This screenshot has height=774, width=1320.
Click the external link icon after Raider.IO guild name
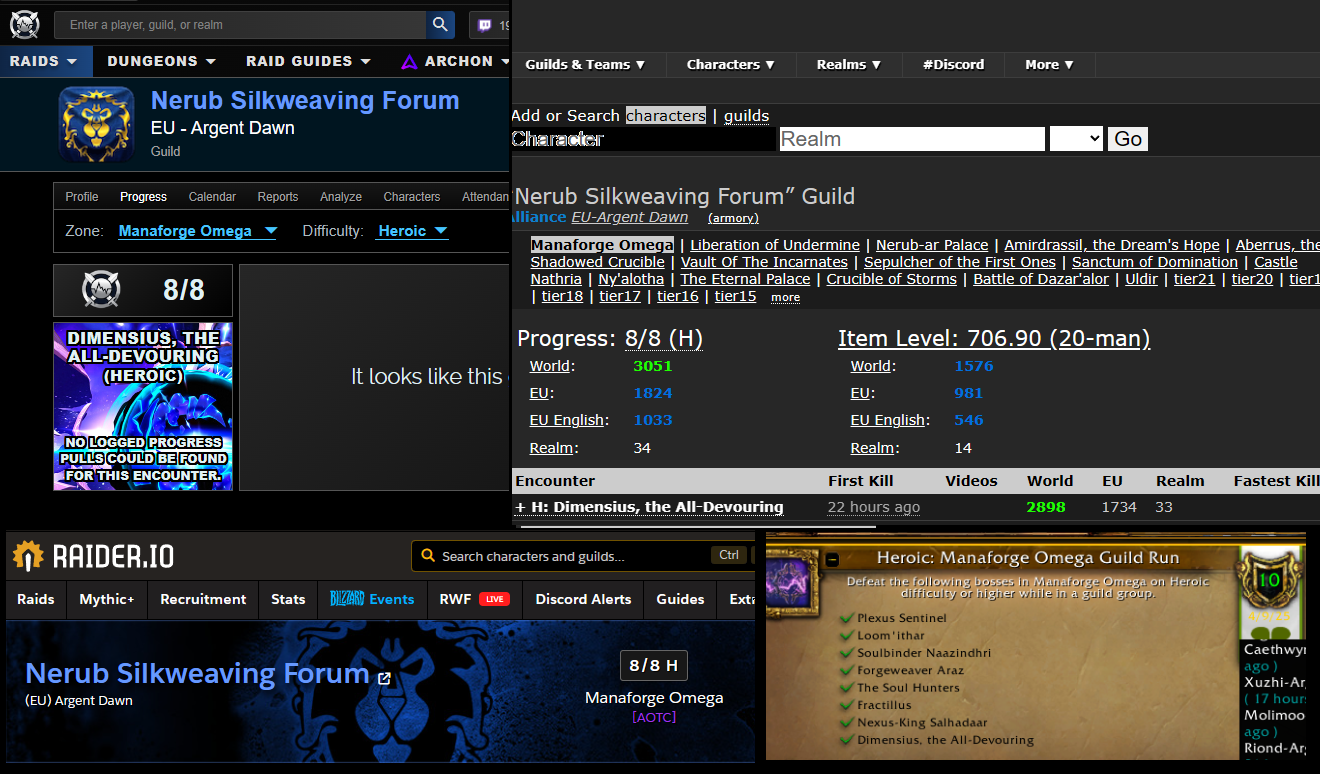coord(385,678)
